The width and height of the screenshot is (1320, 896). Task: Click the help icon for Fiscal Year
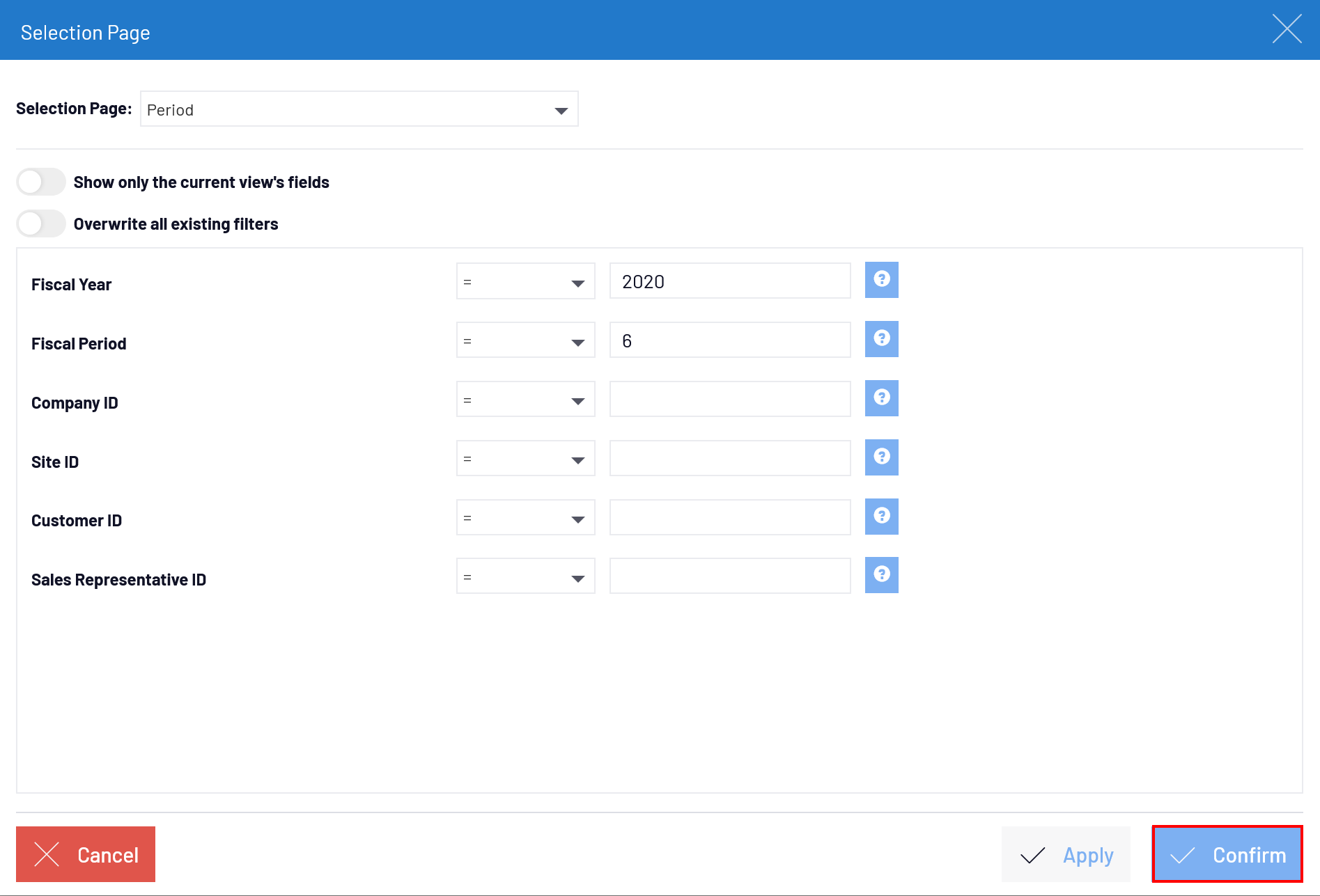click(881, 280)
